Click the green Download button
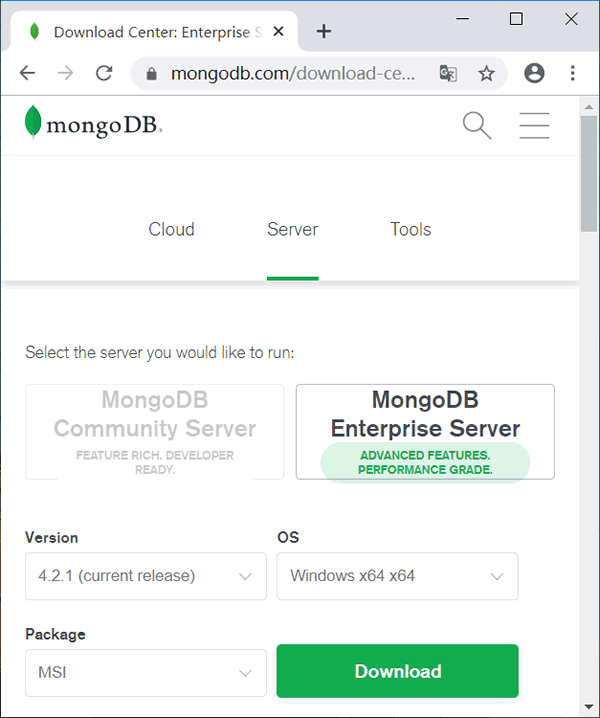The width and height of the screenshot is (600, 718). (x=398, y=671)
